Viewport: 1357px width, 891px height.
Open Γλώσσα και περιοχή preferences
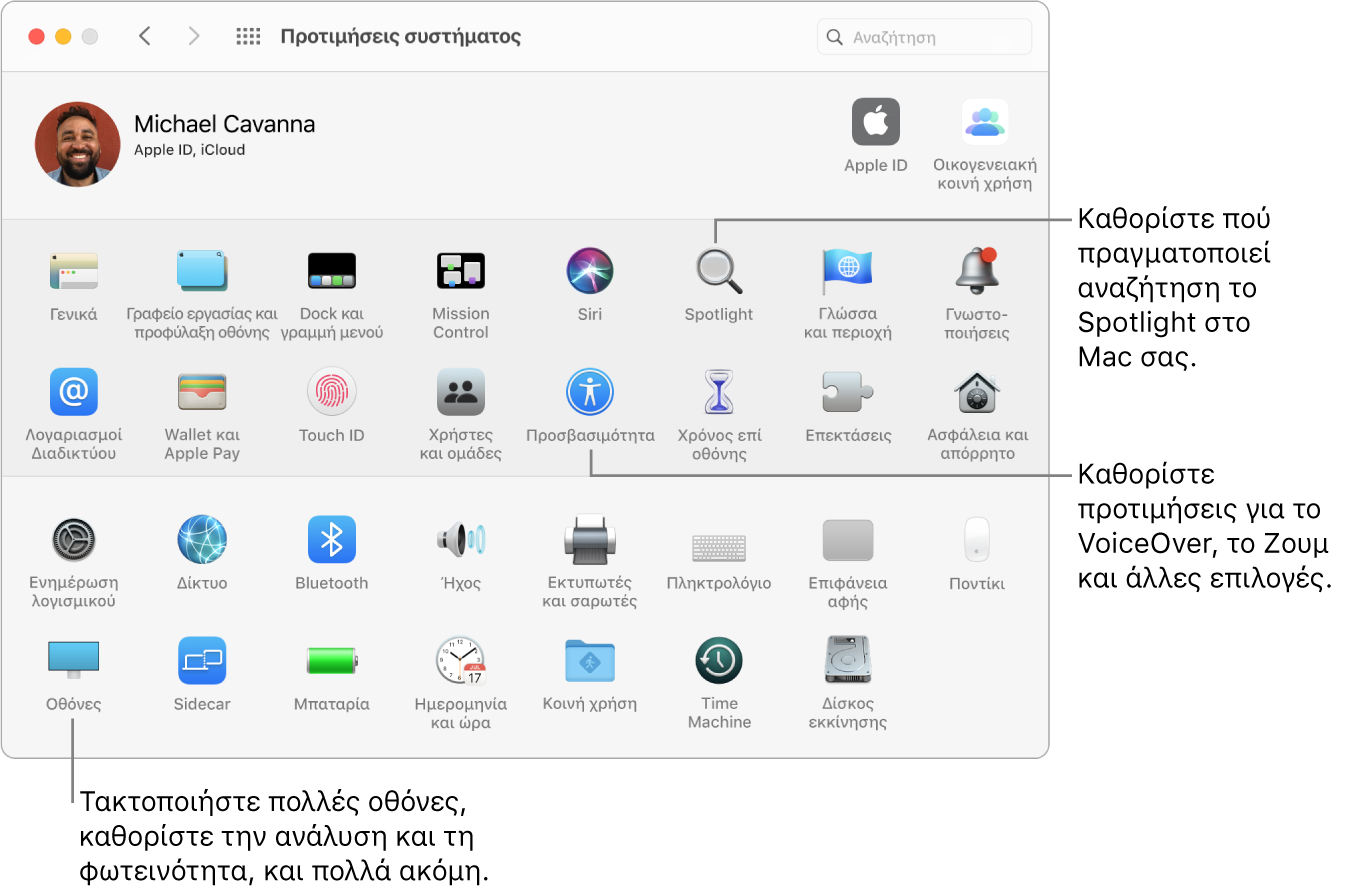click(847, 271)
